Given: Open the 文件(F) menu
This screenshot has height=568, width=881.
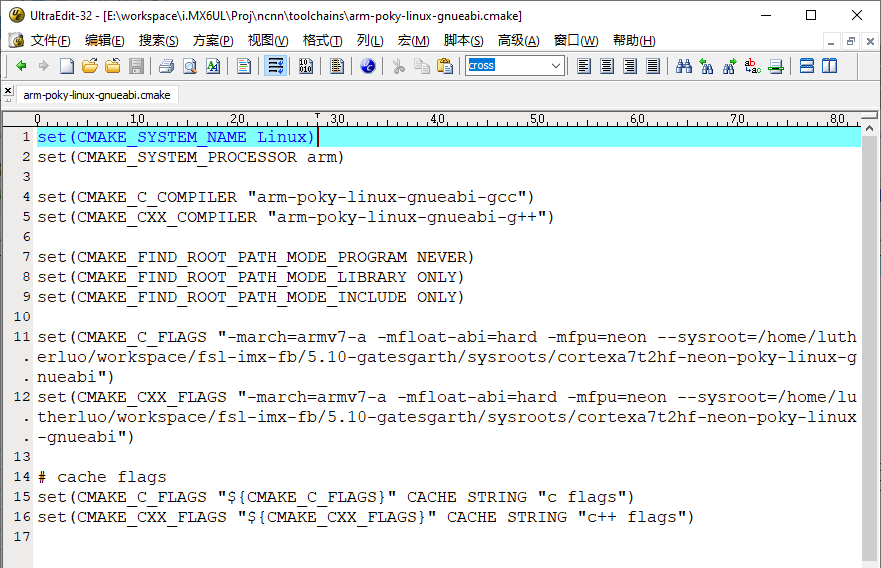Looking at the screenshot, I should [50, 40].
